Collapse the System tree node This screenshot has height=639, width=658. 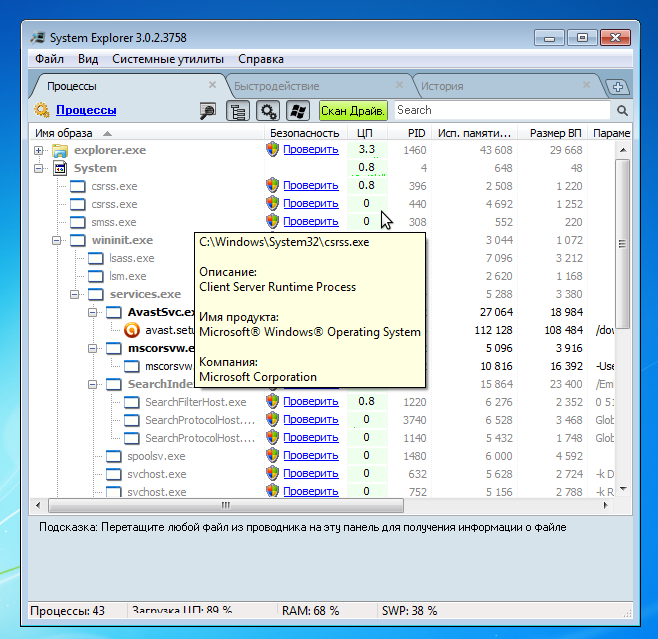click(x=39, y=168)
